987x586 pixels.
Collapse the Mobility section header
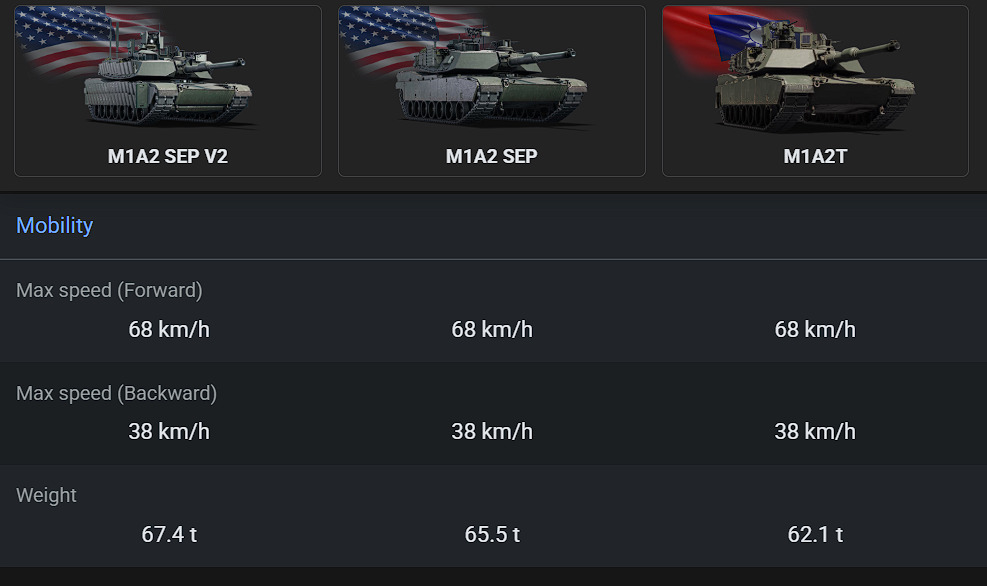pos(55,226)
